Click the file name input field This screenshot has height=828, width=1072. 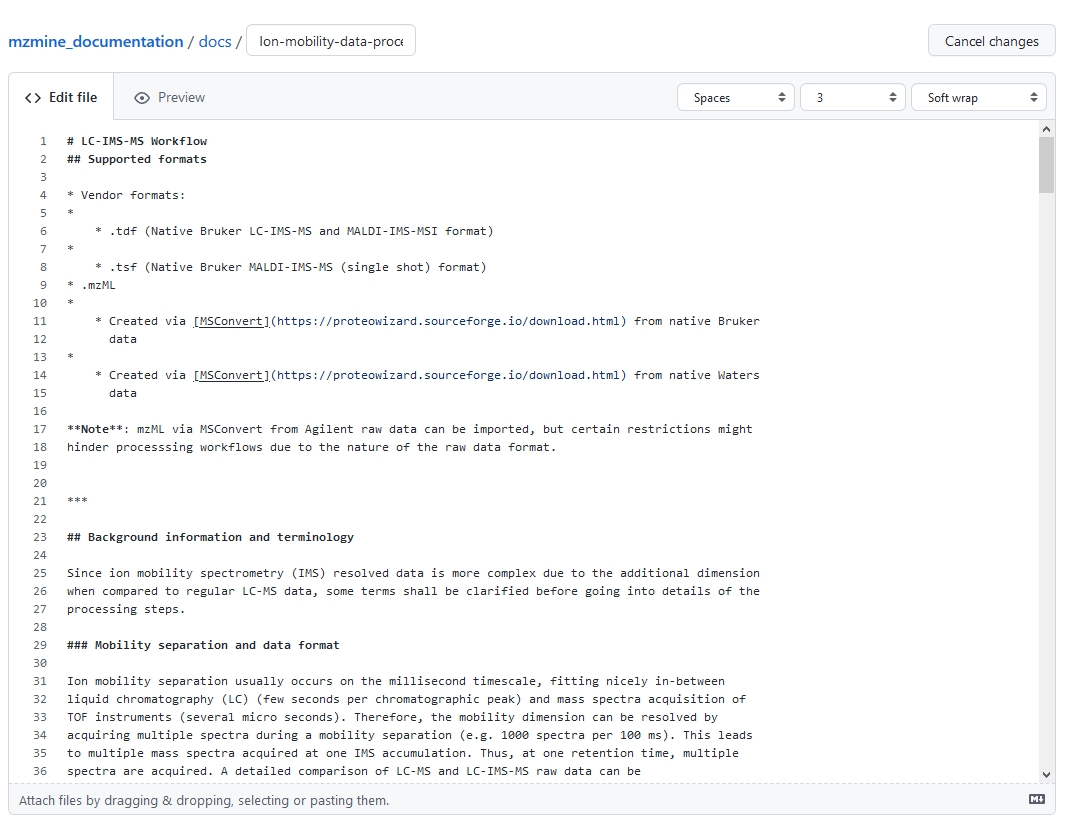331,41
